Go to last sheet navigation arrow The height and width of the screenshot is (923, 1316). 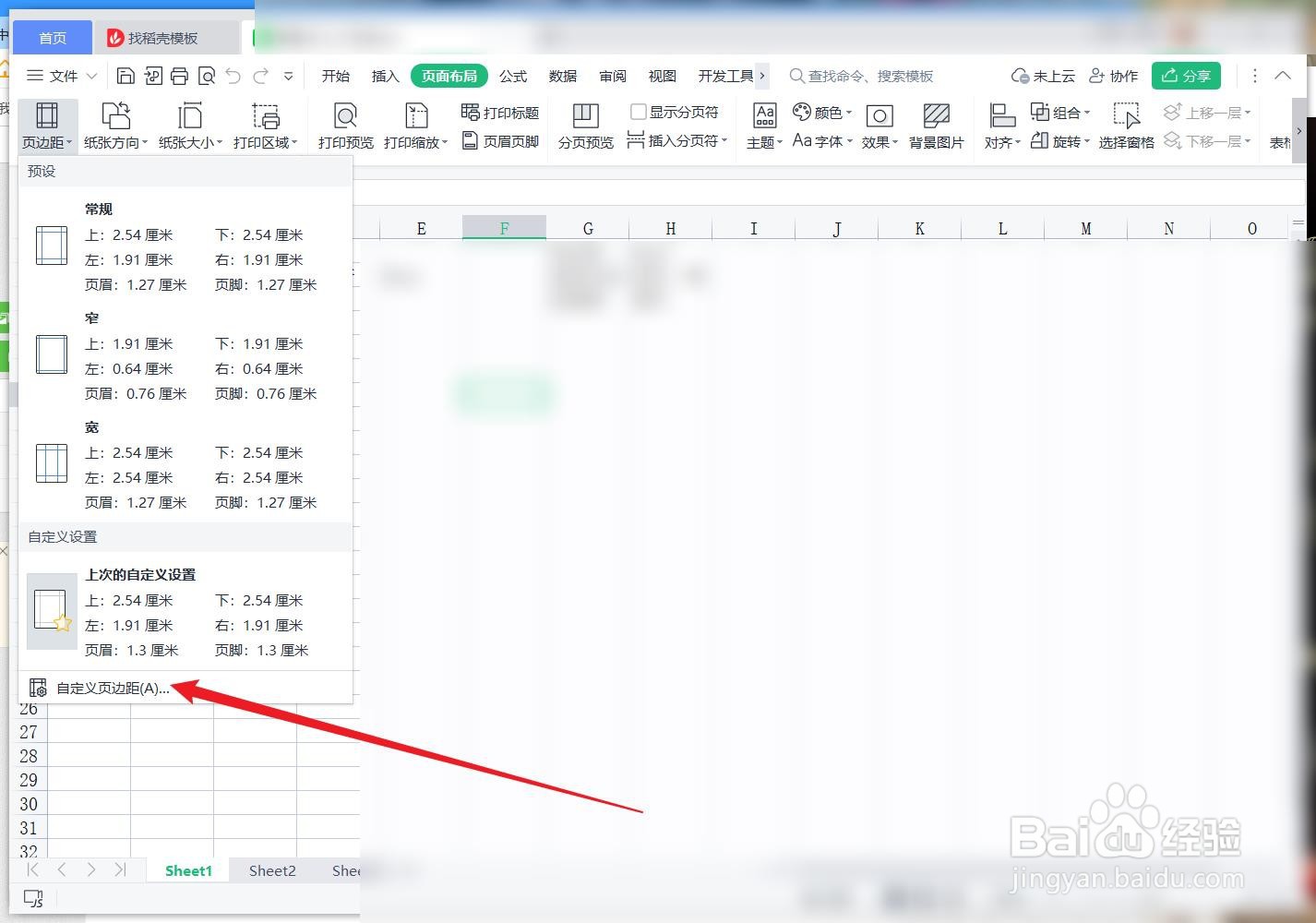click(x=120, y=869)
